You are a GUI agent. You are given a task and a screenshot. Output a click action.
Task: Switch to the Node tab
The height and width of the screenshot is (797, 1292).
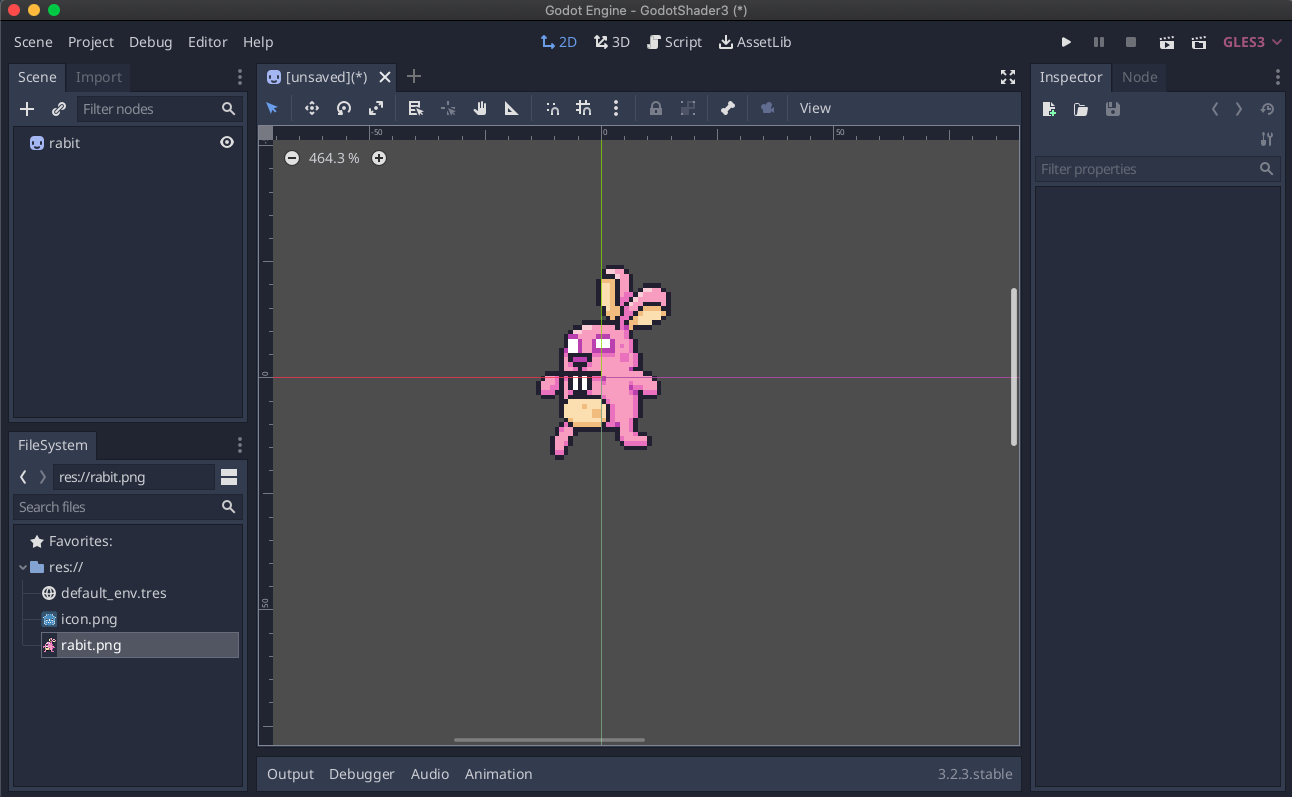tap(1139, 77)
